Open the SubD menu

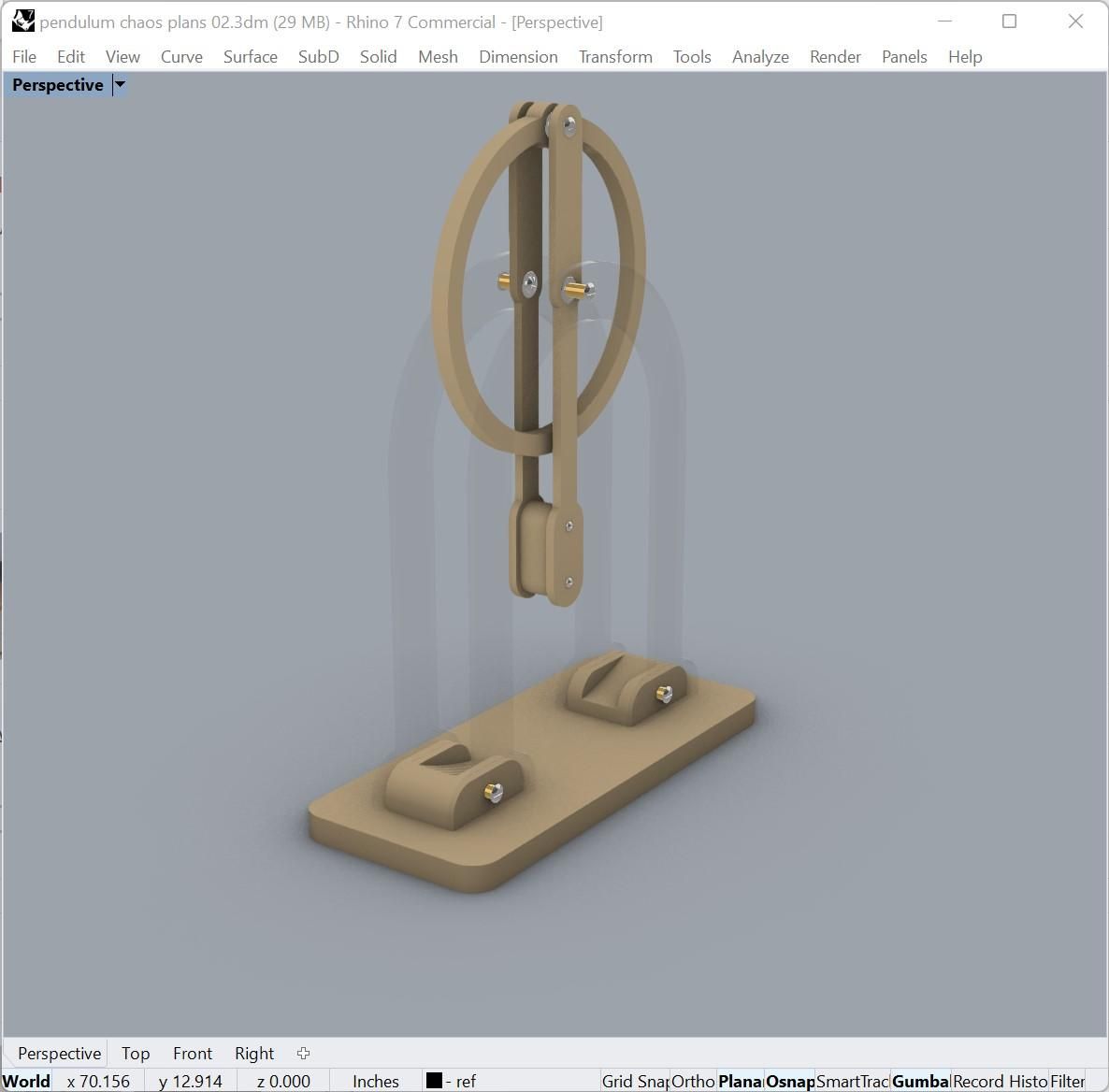[x=318, y=56]
